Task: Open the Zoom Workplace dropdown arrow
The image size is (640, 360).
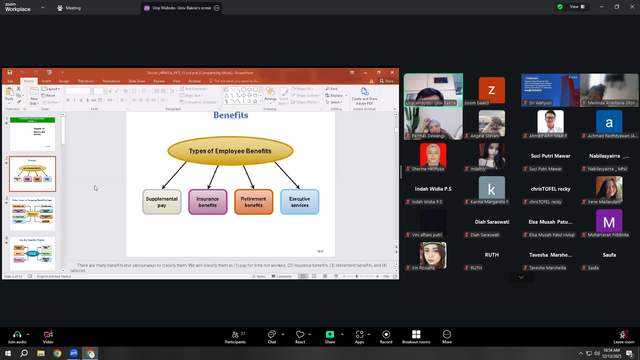Action: 42,7
